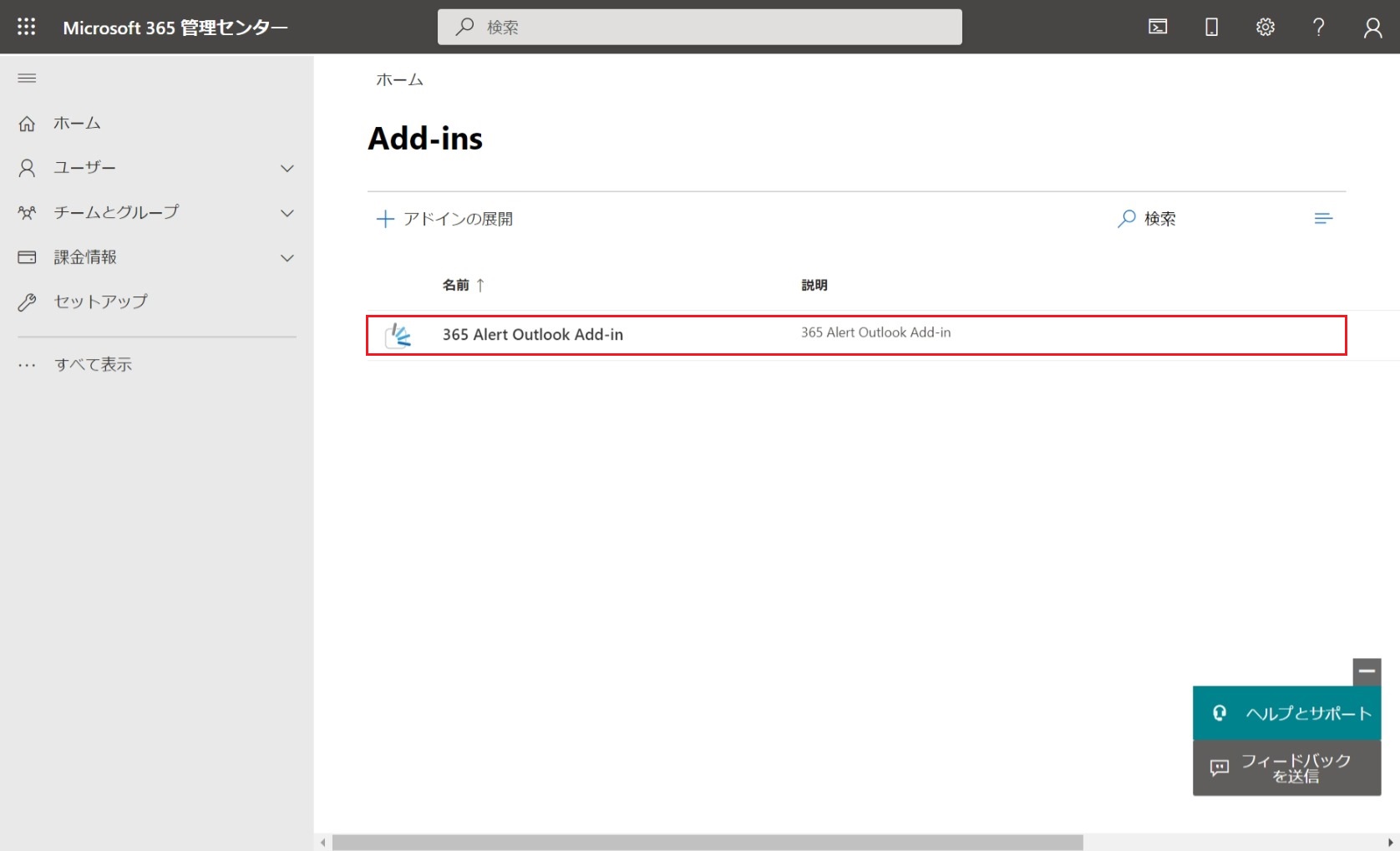Viewport: 1400px width, 851px height.
Task: Click the mobile app phone icon
Action: tap(1211, 27)
